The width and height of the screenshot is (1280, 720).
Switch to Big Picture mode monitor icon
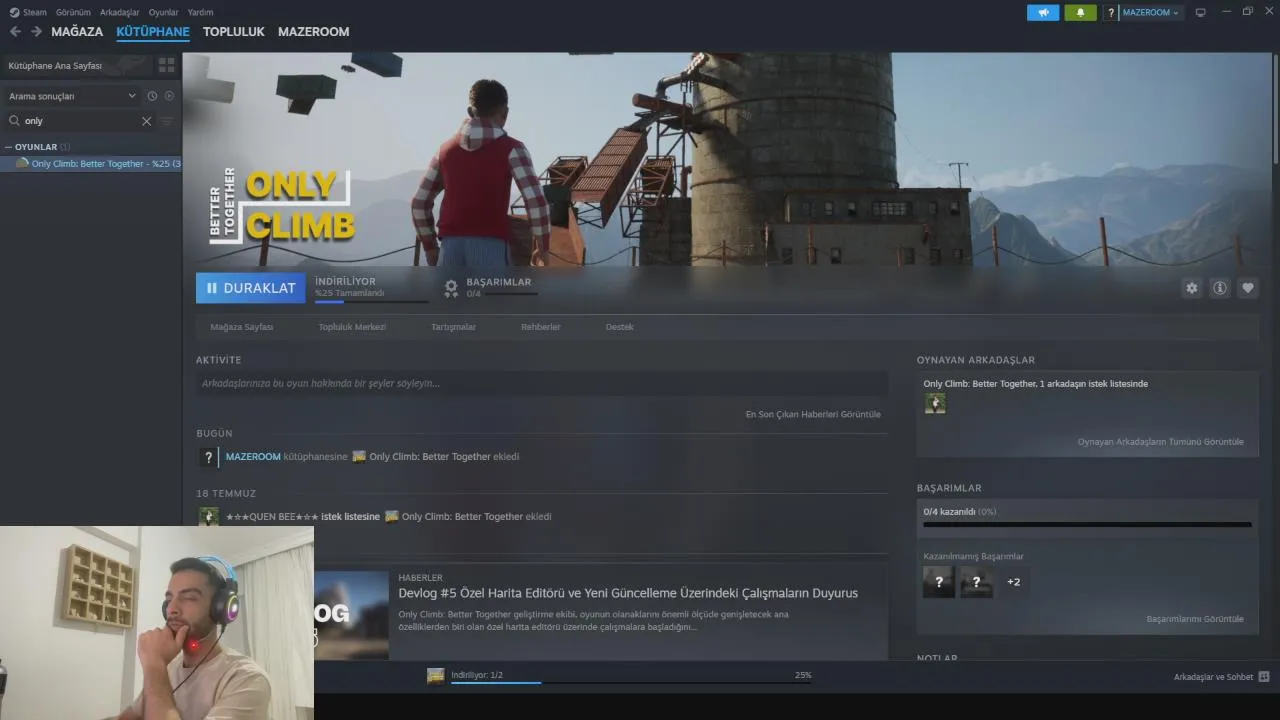tap(1201, 12)
